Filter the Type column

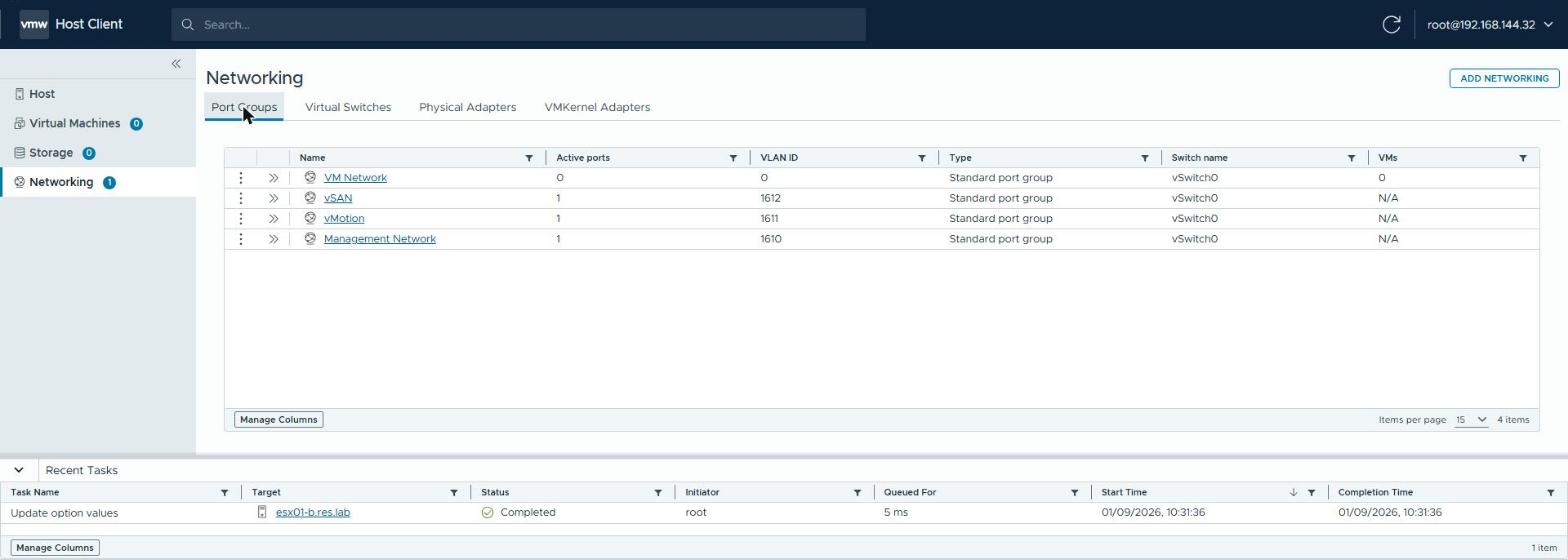tap(1145, 158)
